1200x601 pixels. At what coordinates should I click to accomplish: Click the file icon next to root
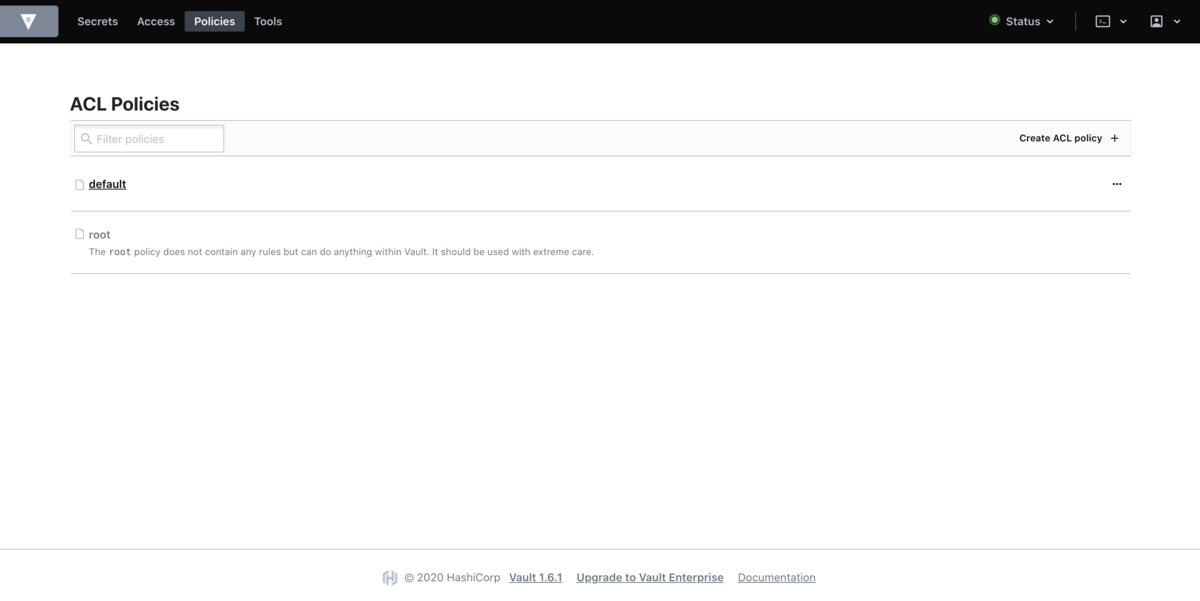pyautogui.click(x=80, y=234)
